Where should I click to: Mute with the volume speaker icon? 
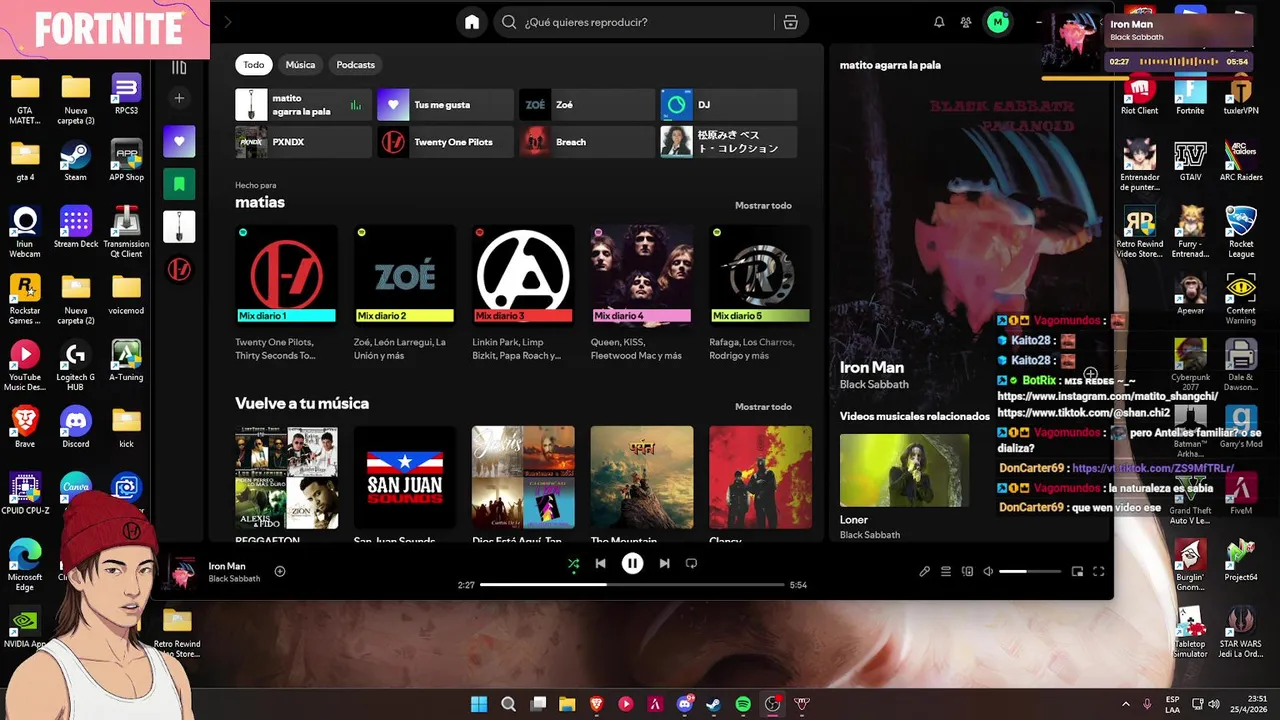(x=988, y=572)
